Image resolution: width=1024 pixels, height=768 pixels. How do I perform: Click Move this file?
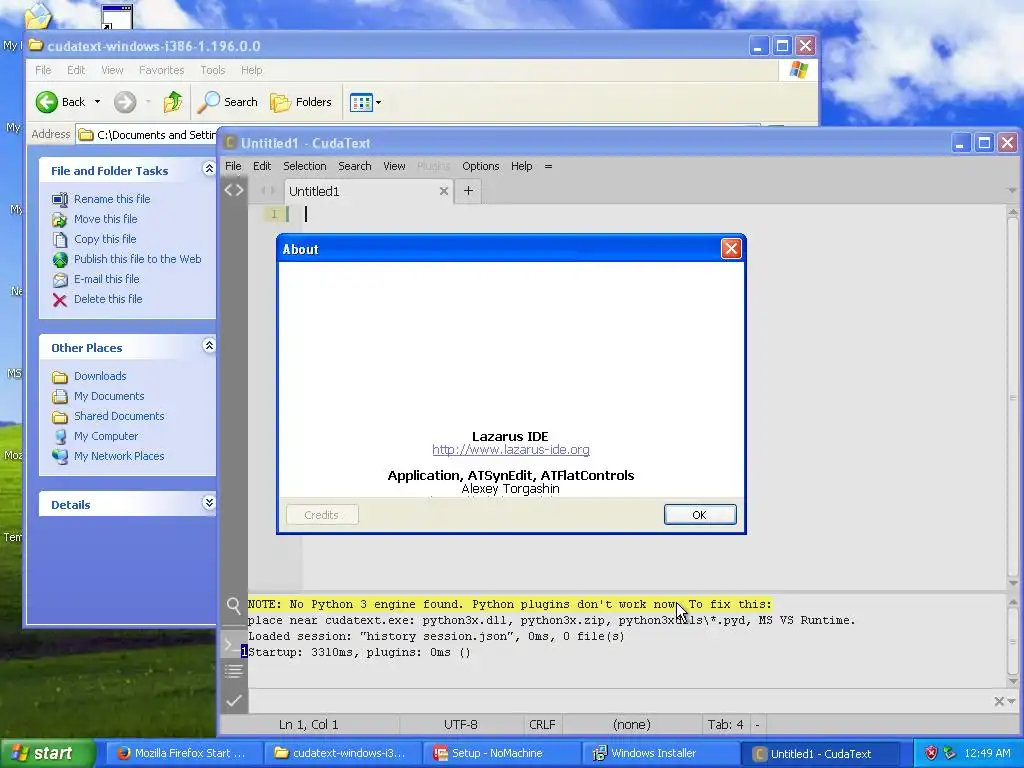point(105,219)
